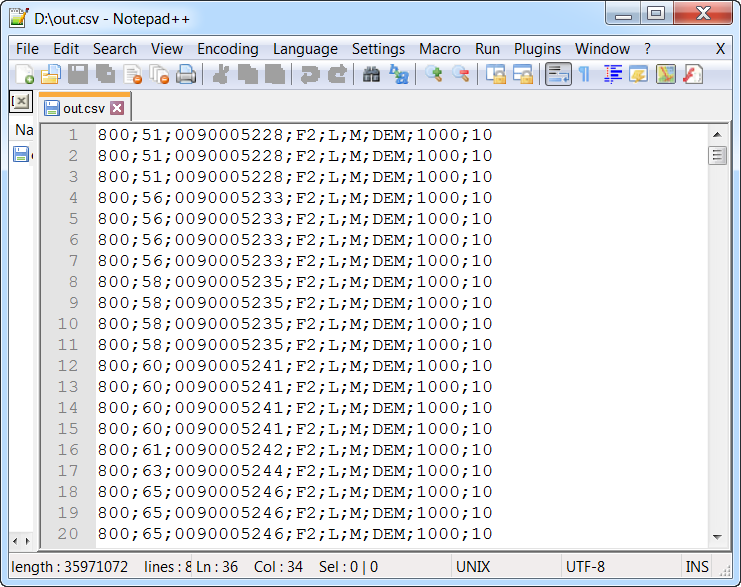Image resolution: width=741 pixels, height=587 pixels.
Task: Click the Close All toolbar icon
Action: click(159, 75)
